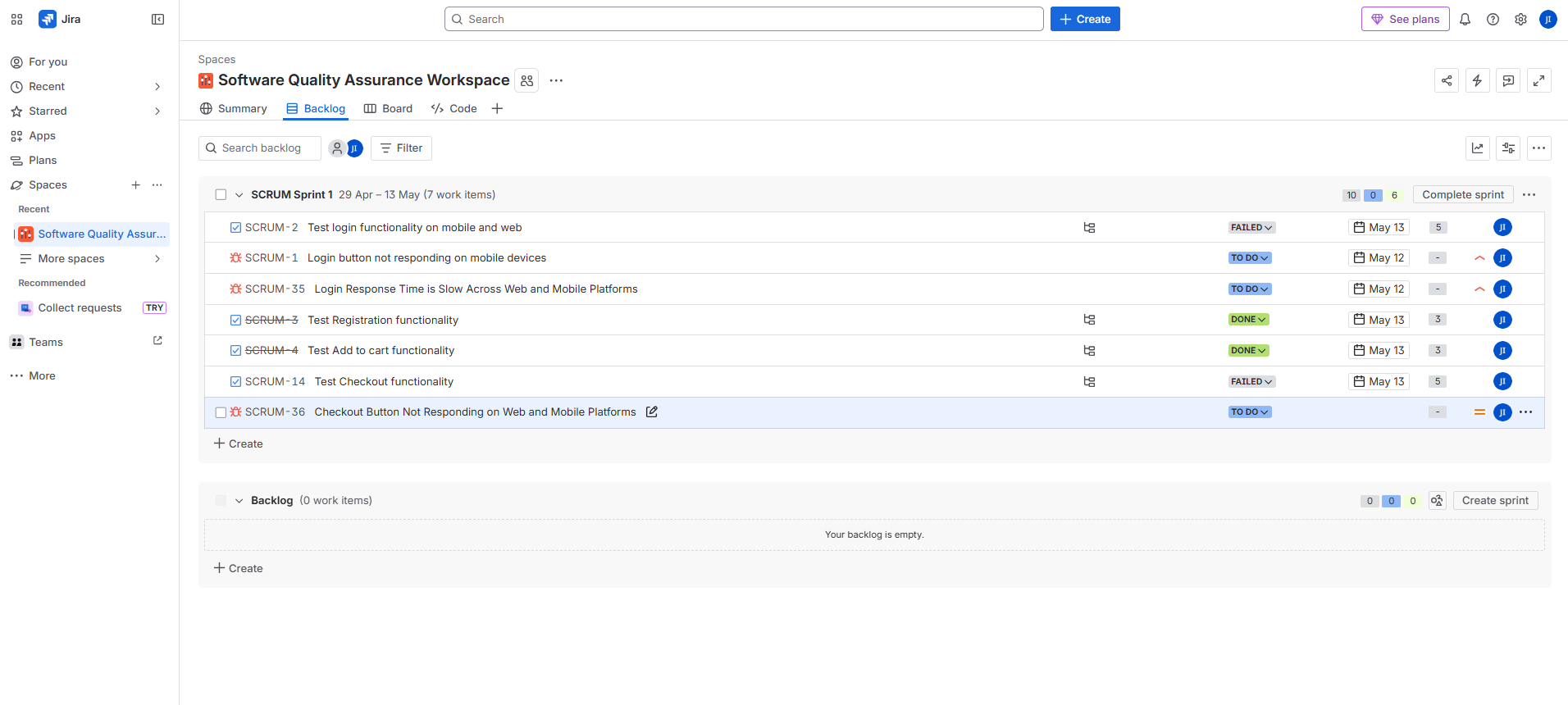The width and height of the screenshot is (1568, 705).
Task: Expand the Starred sidebar item chevron
Action: (157, 111)
